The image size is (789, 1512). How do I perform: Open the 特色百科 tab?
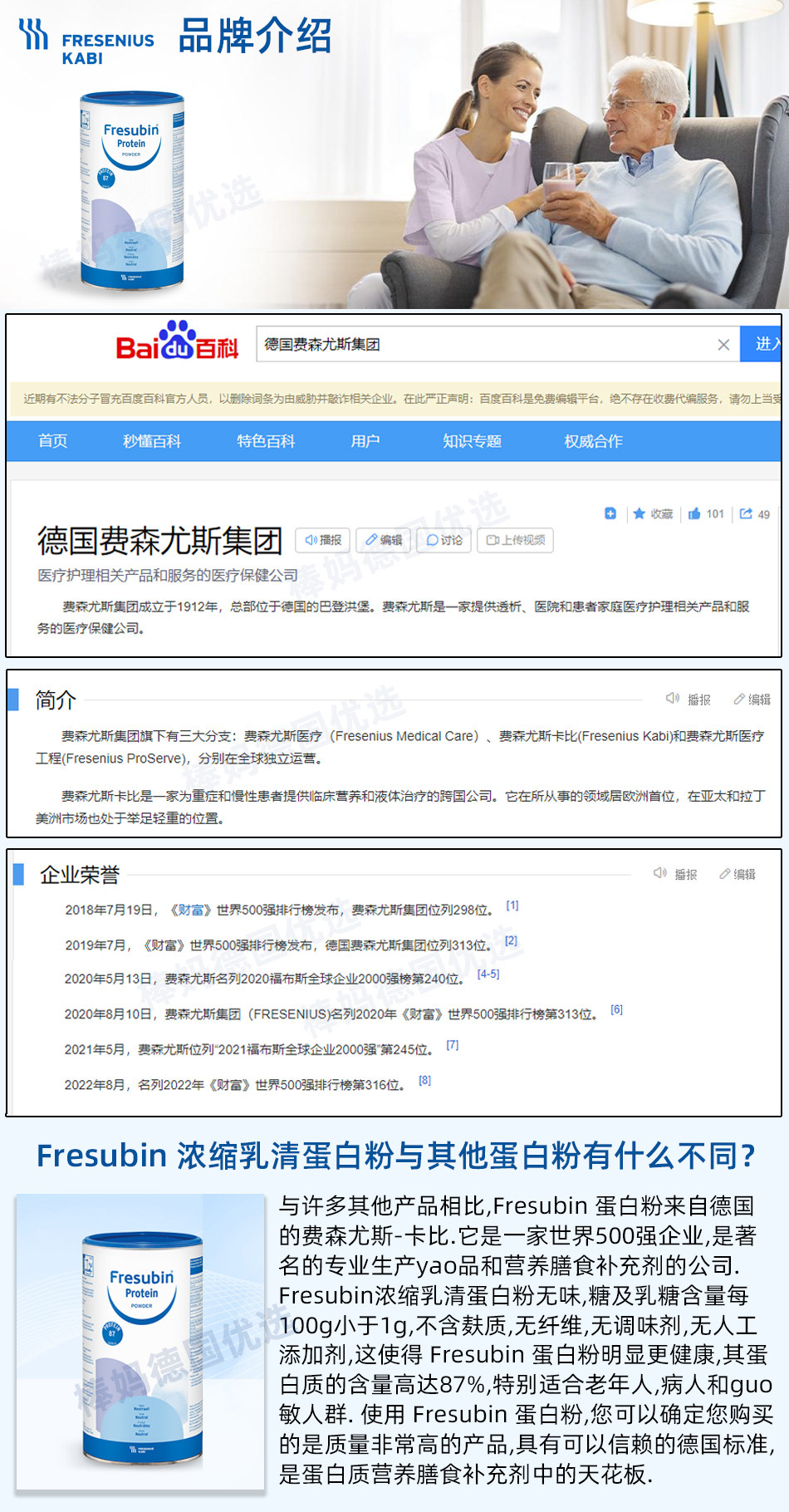[x=266, y=441]
